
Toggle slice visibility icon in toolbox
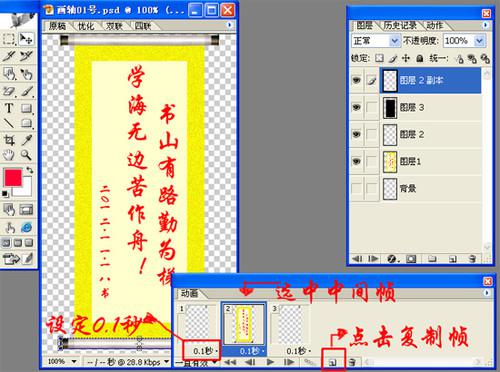point(26,210)
